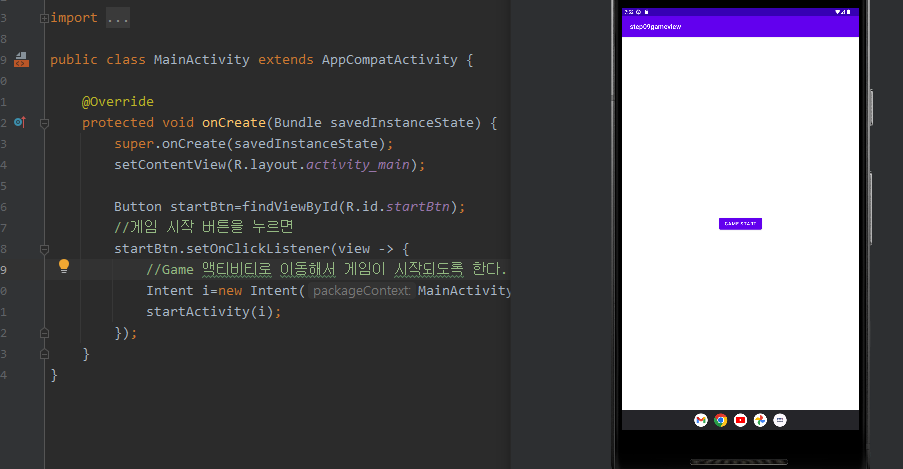Click the italic activity_main layout reference

[x=358, y=165]
